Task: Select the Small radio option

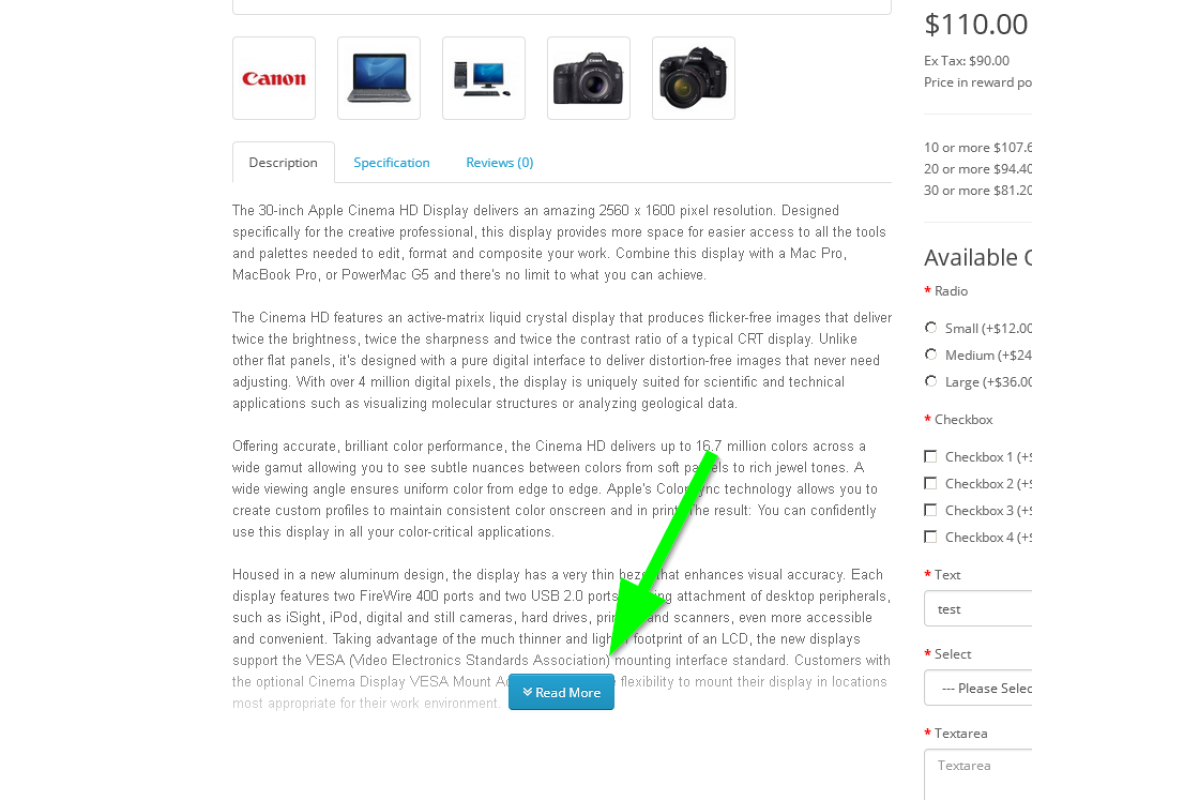Action: tap(931, 328)
